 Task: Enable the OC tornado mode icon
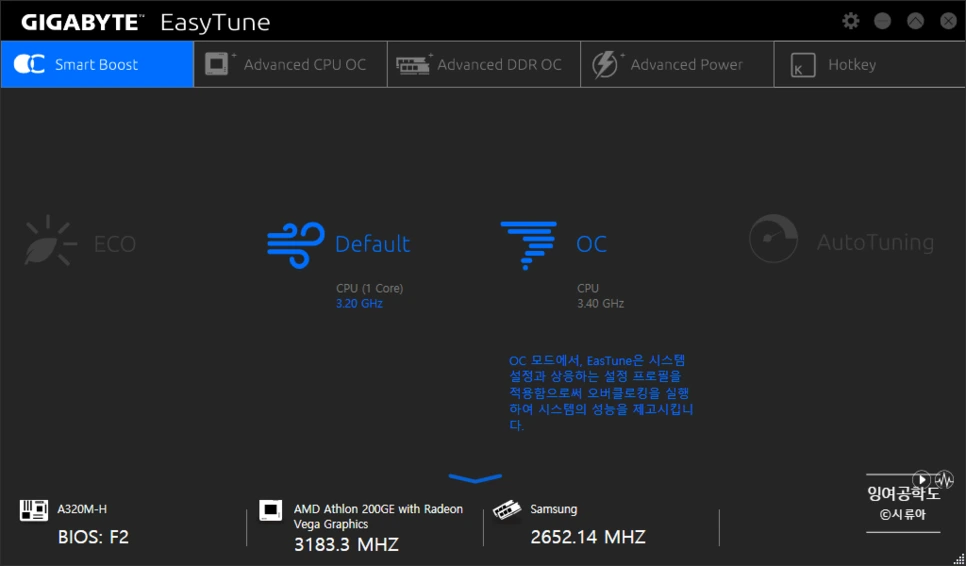529,245
